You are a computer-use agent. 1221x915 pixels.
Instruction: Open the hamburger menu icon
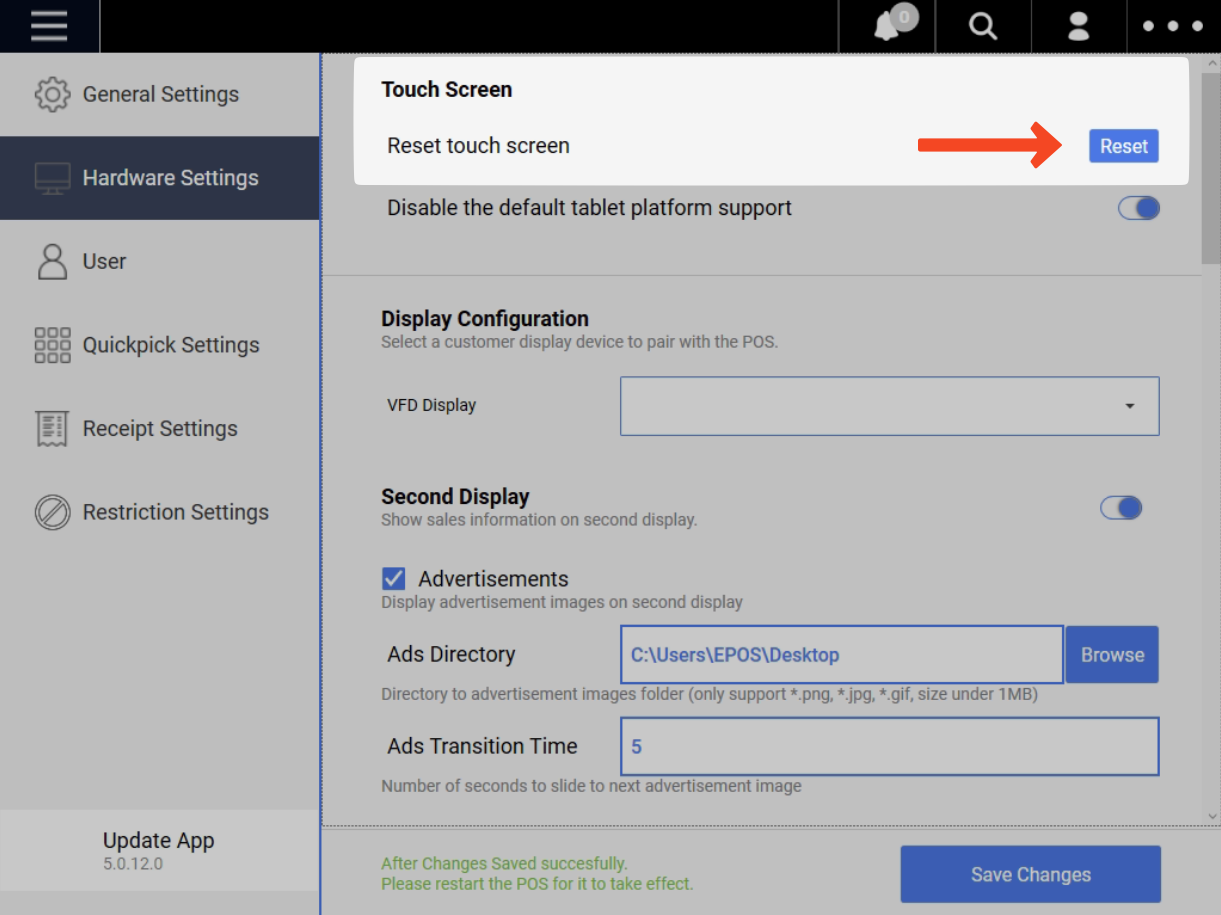[x=49, y=26]
